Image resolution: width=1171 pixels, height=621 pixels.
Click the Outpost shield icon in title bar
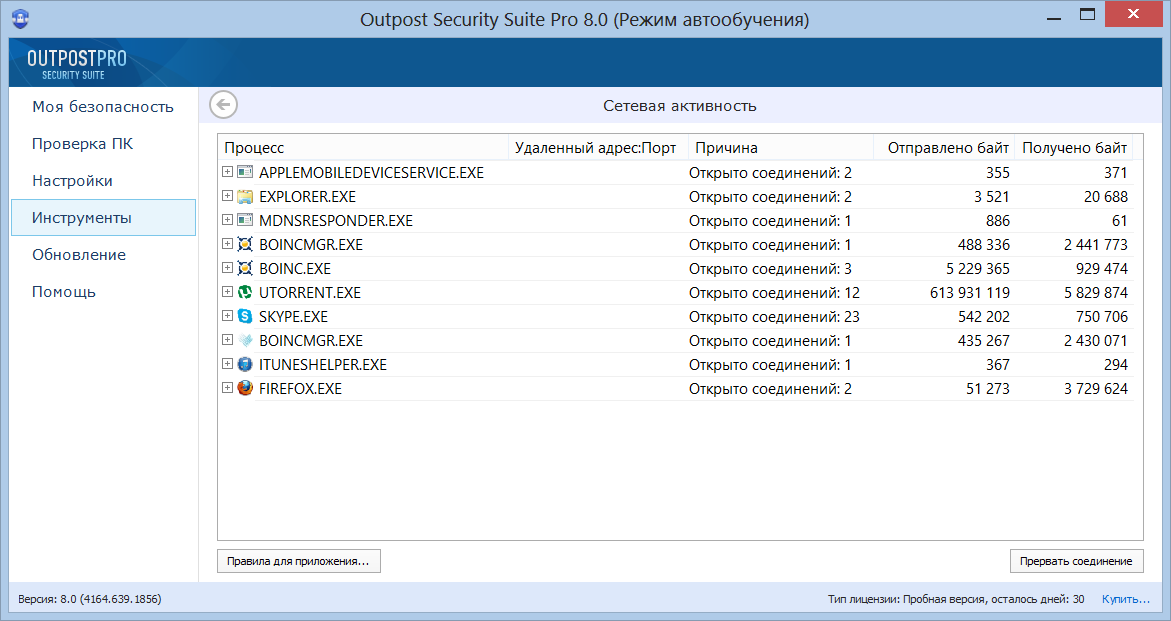pyautogui.click(x=19, y=19)
